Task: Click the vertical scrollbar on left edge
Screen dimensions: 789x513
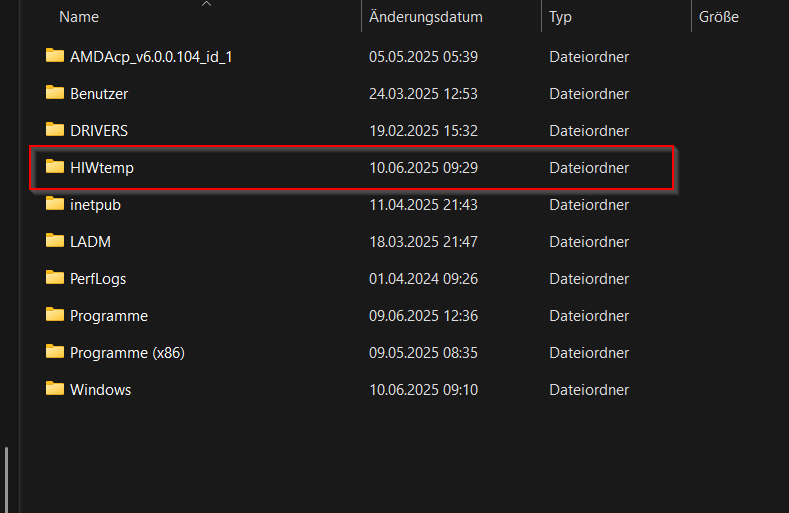Action: (7, 478)
